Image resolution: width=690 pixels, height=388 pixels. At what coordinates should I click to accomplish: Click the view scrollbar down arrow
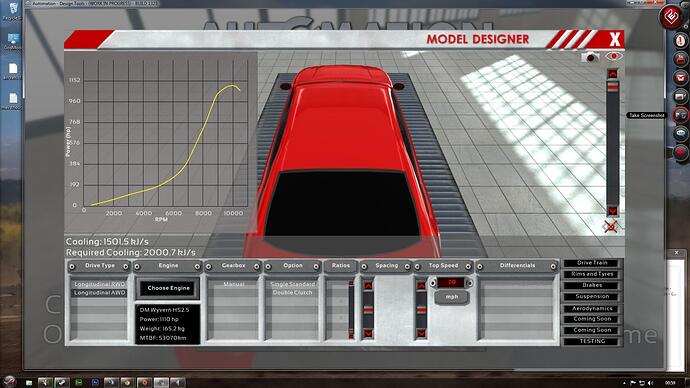[612, 211]
